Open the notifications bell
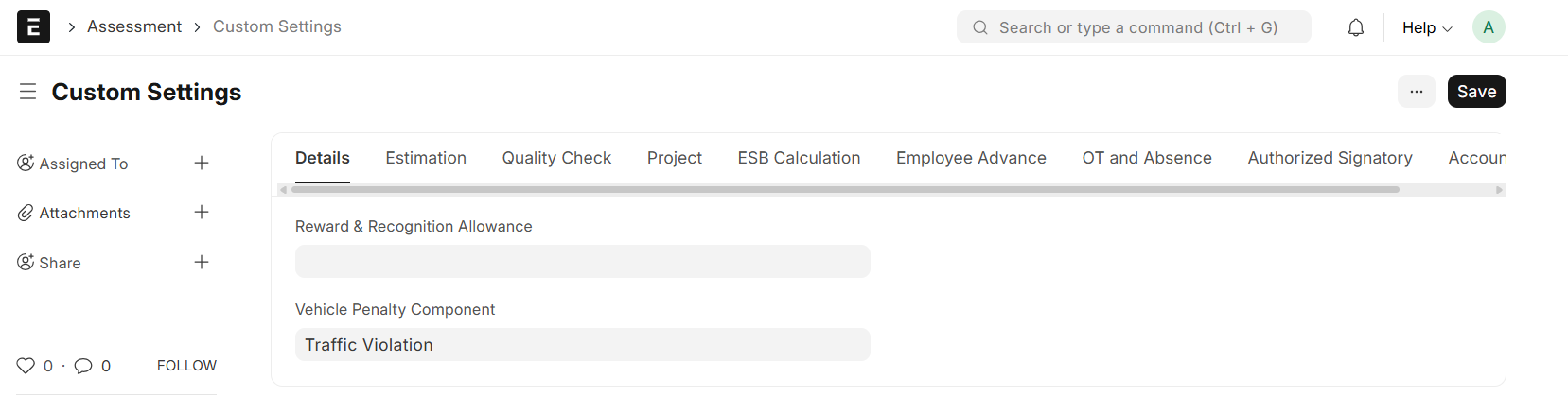Viewport: 1568px width, 396px height. [x=1355, y=27]
